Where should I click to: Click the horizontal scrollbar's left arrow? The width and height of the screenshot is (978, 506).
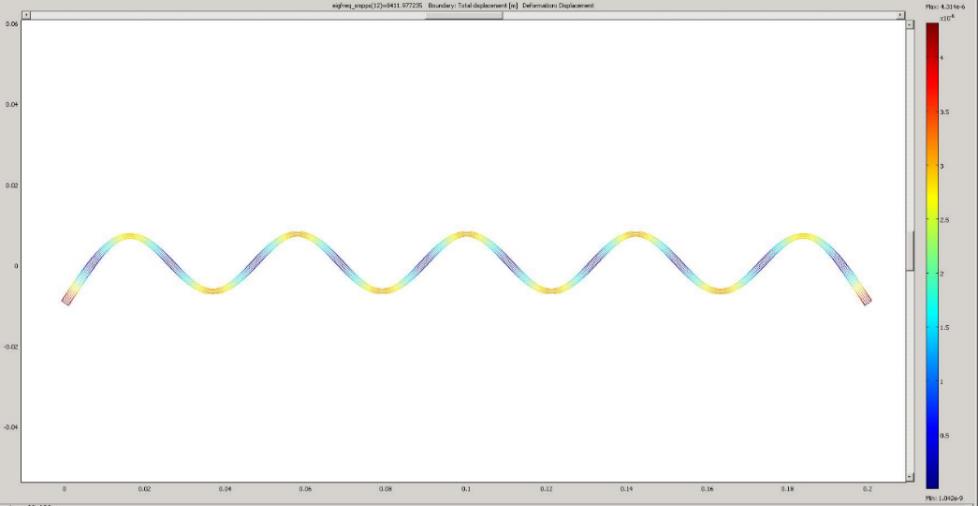tap(26, 15)
